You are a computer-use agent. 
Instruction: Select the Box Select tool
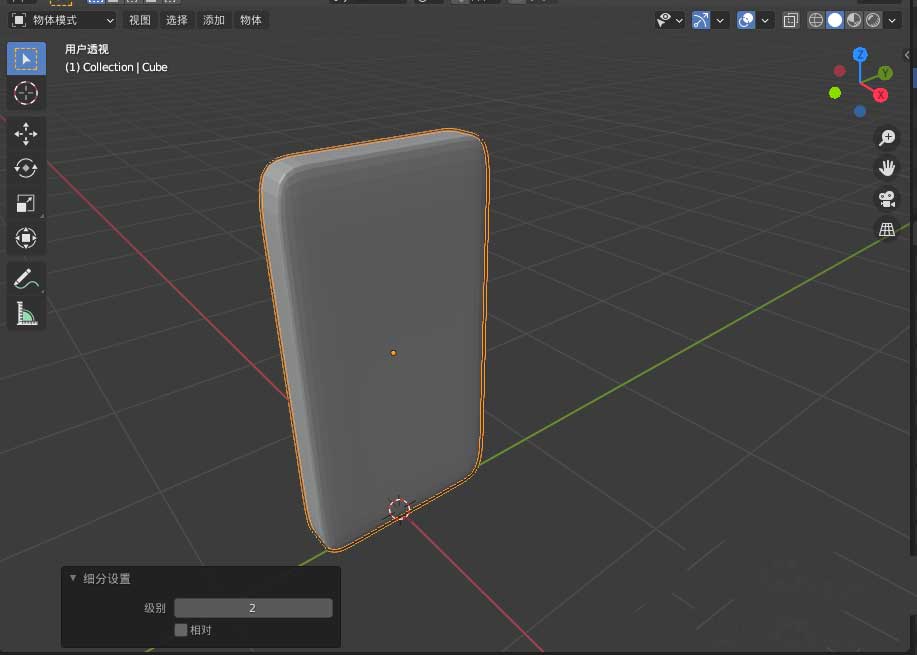[x=26, y=58]
